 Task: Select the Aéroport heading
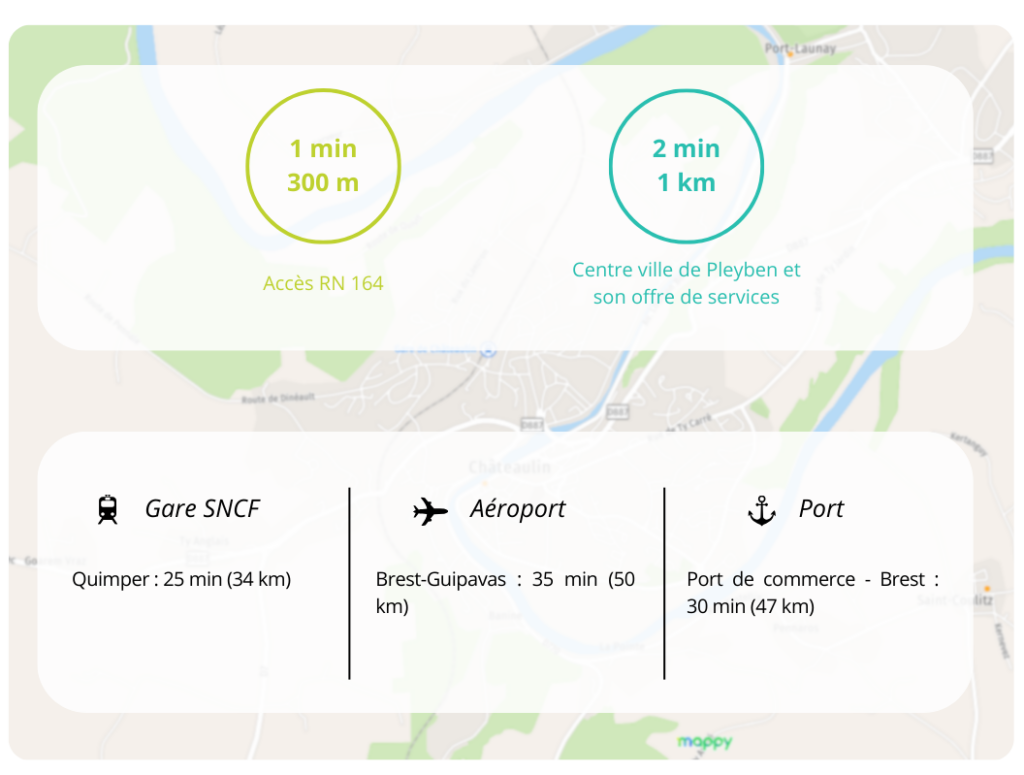point(517,509)
